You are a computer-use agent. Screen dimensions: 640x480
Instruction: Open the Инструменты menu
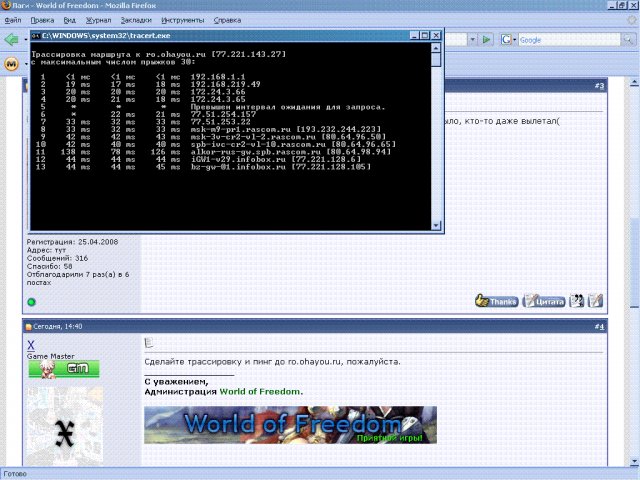click(x=182, y=20)
